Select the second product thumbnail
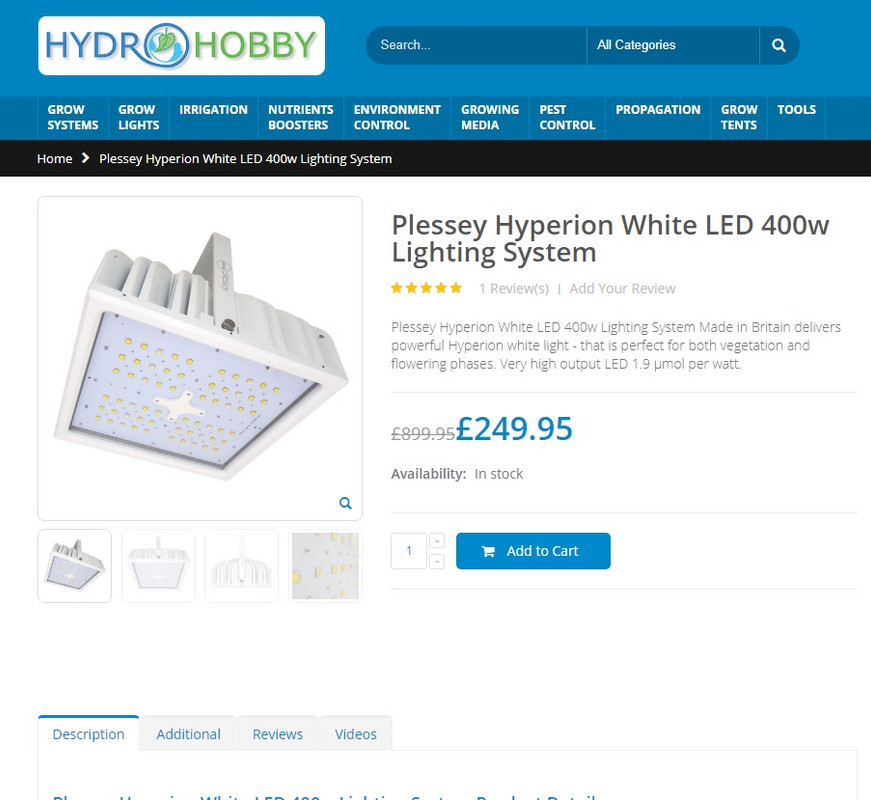Image resolution: width=871 pixels, height=800 pixels. point(158,566)
